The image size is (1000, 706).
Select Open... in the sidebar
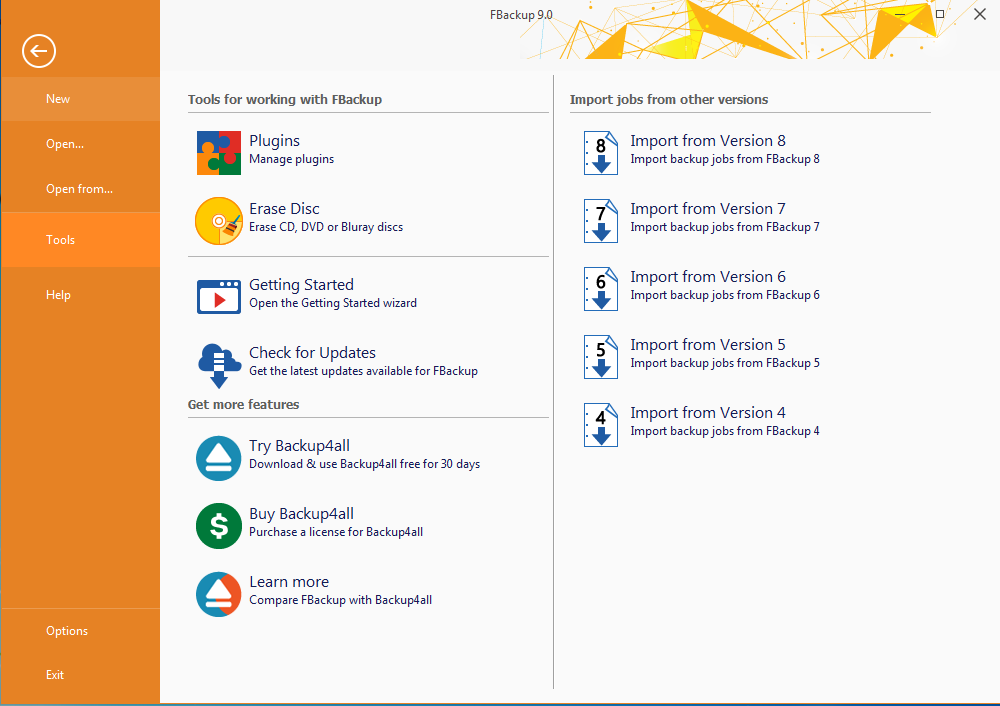point(80,144)
